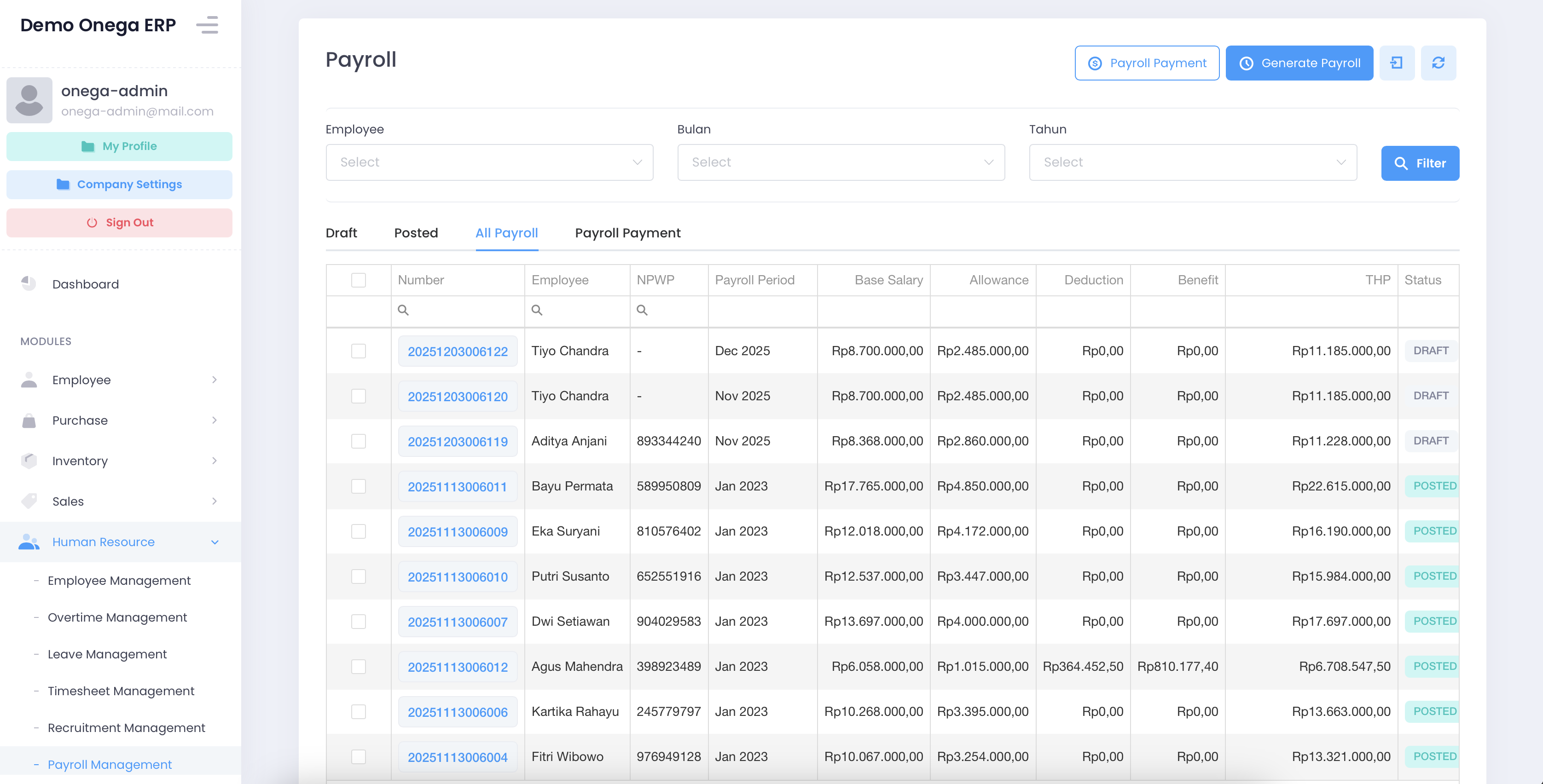Click the magnifier in the Employee search column
This screenshot has height=784, width=1543.
click(537, 311)
